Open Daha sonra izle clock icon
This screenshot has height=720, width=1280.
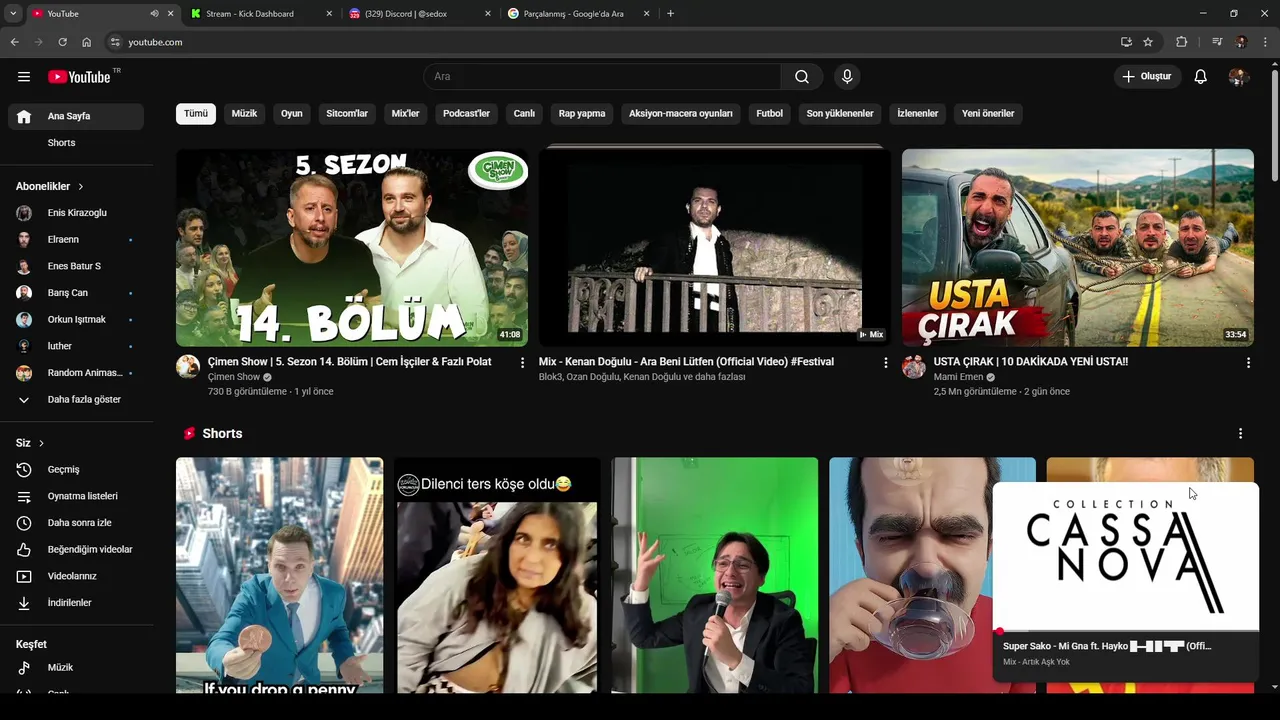coord(24,523)
